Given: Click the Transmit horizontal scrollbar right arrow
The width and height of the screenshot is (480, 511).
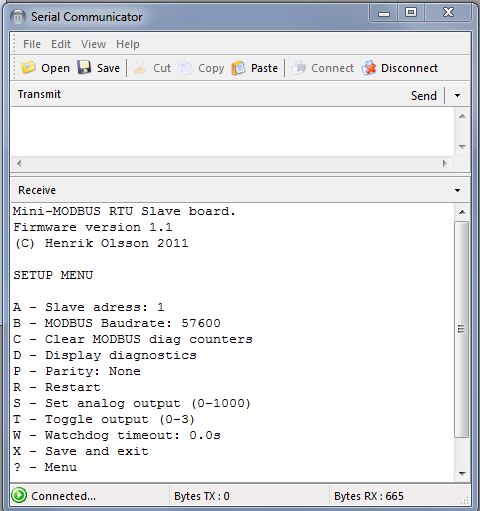Looking at the screenshot, I should point(445,163).
